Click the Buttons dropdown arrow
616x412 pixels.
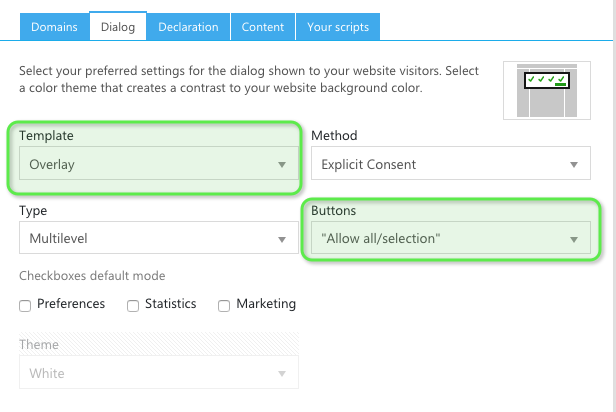pyautogui.click(x=574, y=239)
